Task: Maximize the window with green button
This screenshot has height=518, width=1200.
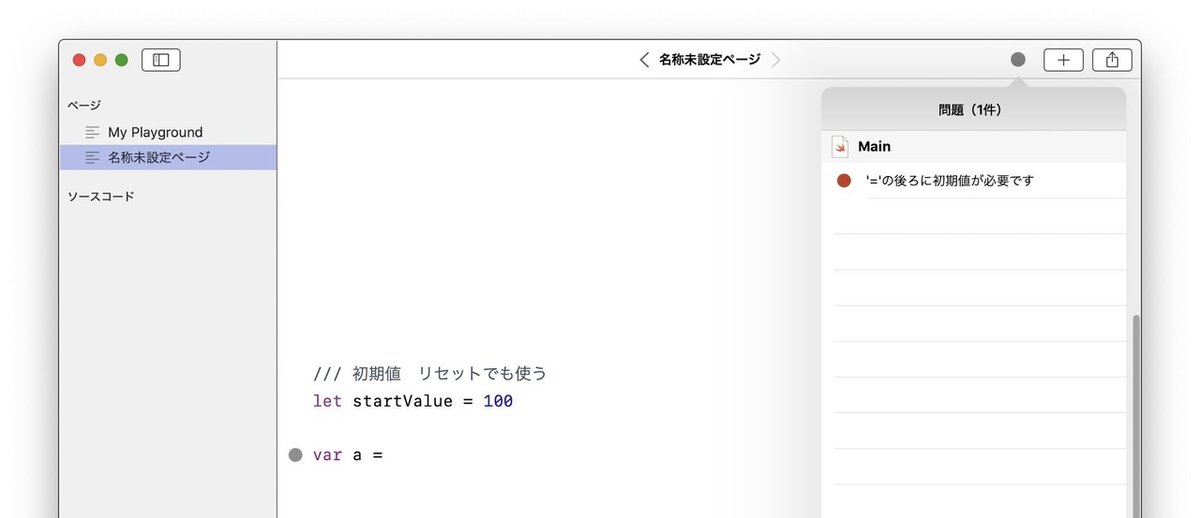Action: click(x=121, y=60)
